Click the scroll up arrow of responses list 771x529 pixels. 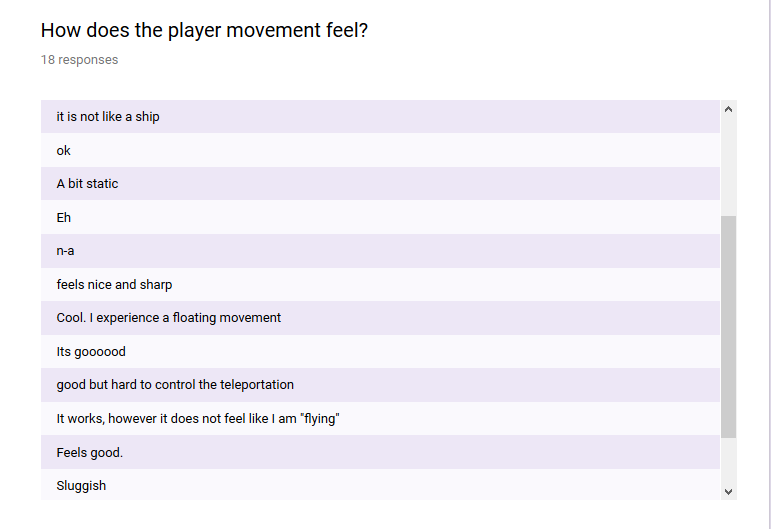[728, 109]
